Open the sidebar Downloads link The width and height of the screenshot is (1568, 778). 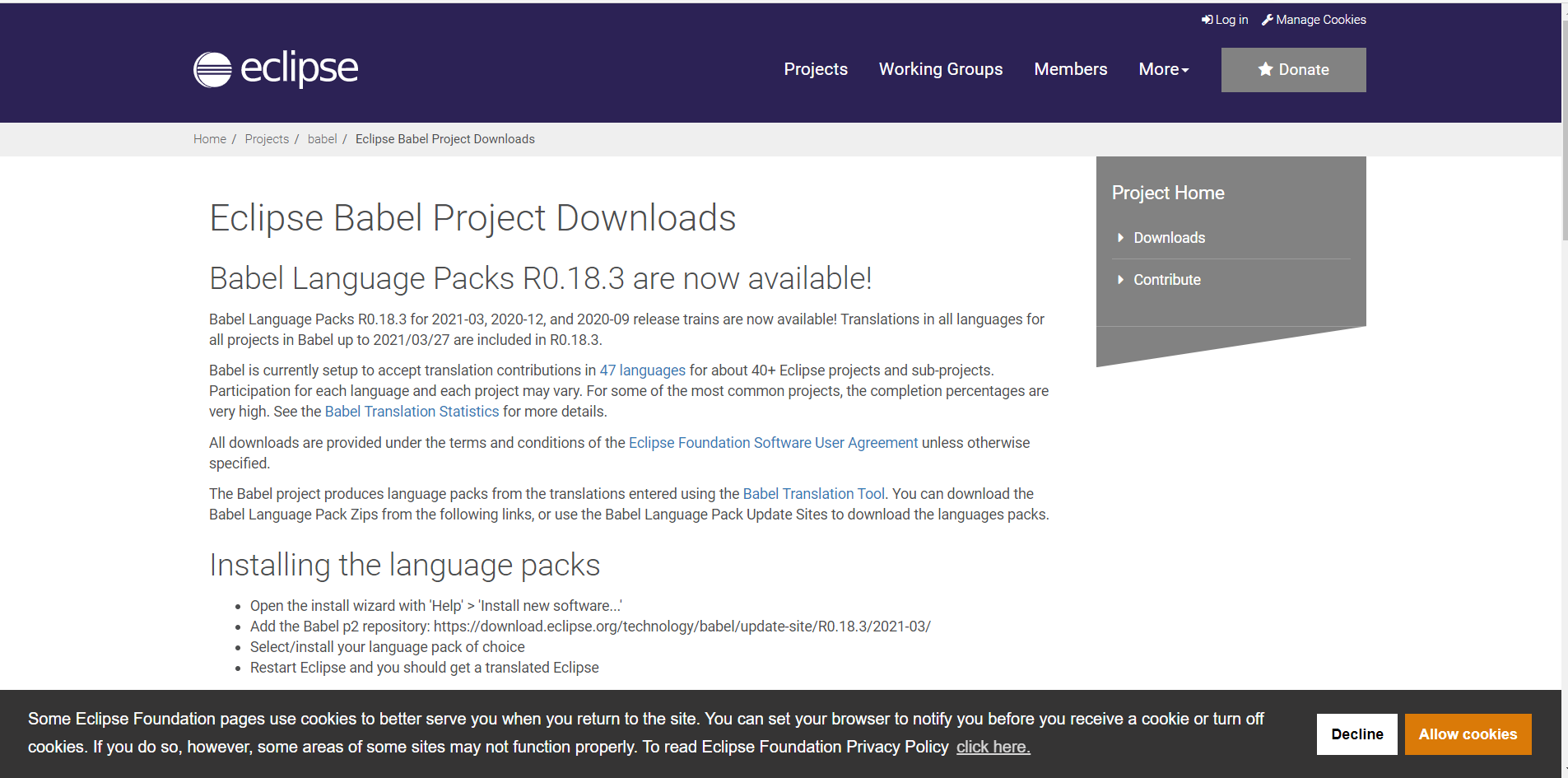pos(1170,238)
